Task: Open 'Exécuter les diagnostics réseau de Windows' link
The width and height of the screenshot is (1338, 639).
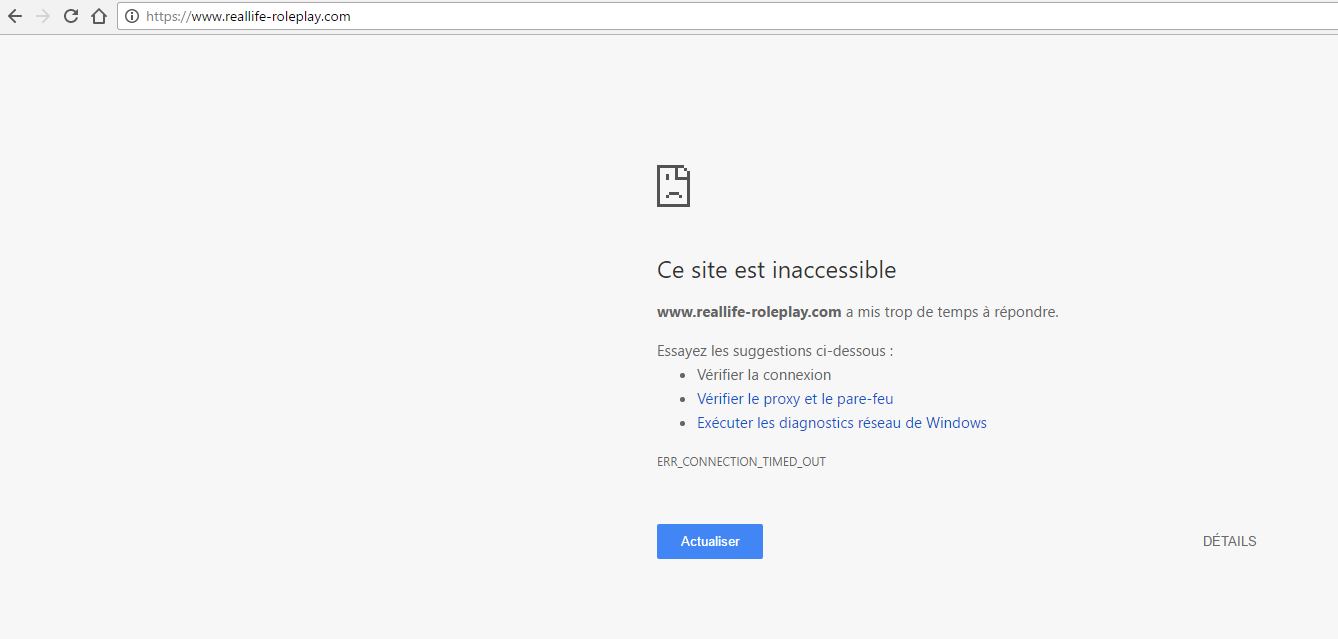Action: coord(842,422)
